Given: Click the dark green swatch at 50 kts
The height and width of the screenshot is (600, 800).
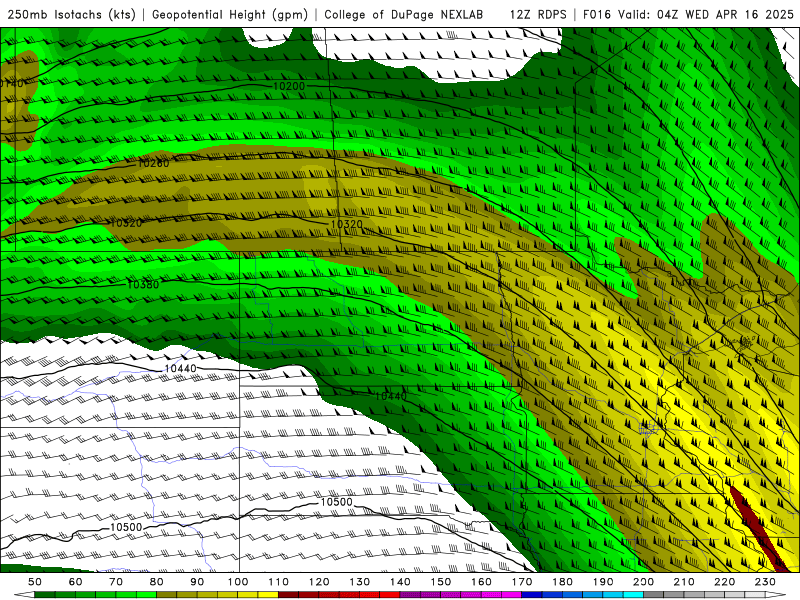Looking at the screenshot, I should [x=44, y=595].
